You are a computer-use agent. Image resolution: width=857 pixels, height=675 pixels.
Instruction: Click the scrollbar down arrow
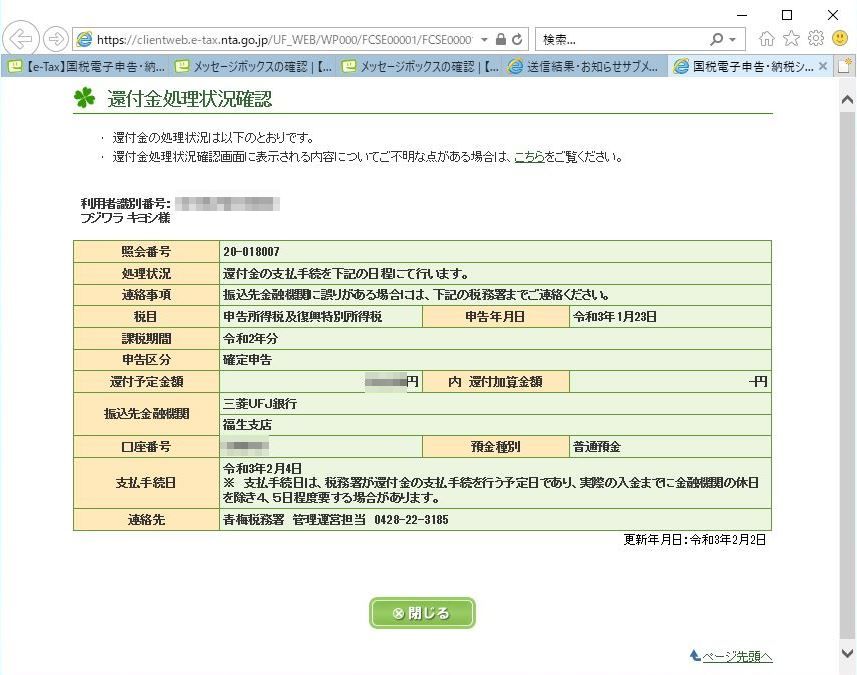point(847,653)
